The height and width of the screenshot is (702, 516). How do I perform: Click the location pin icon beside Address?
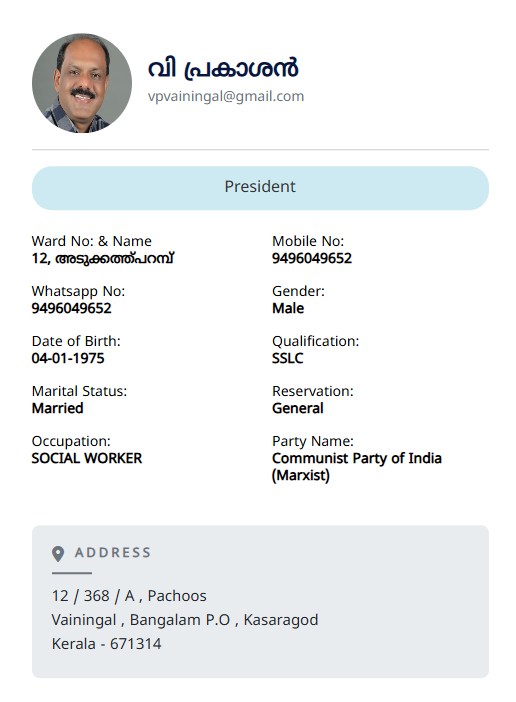pyautogui.click(x=58, y=553)
